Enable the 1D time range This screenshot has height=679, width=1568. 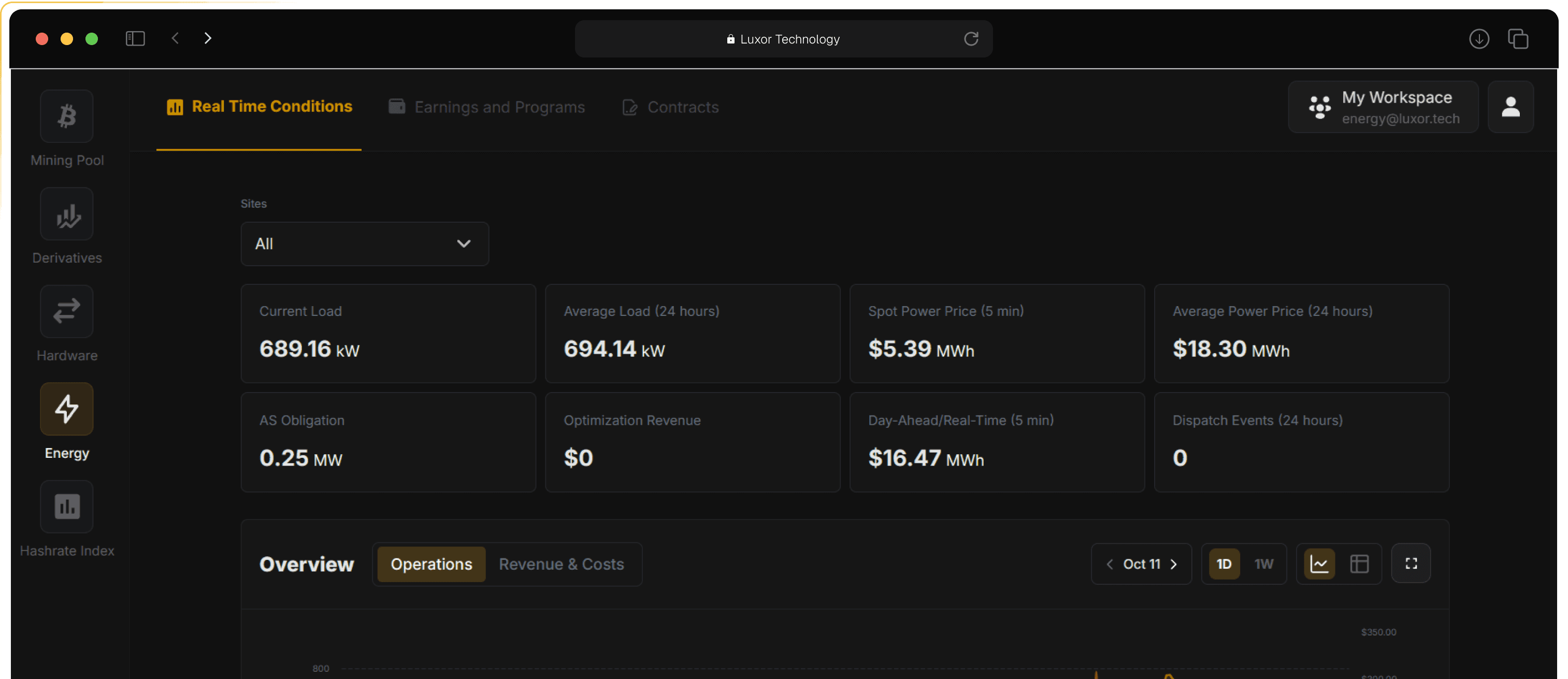(x=1224, y=564)
